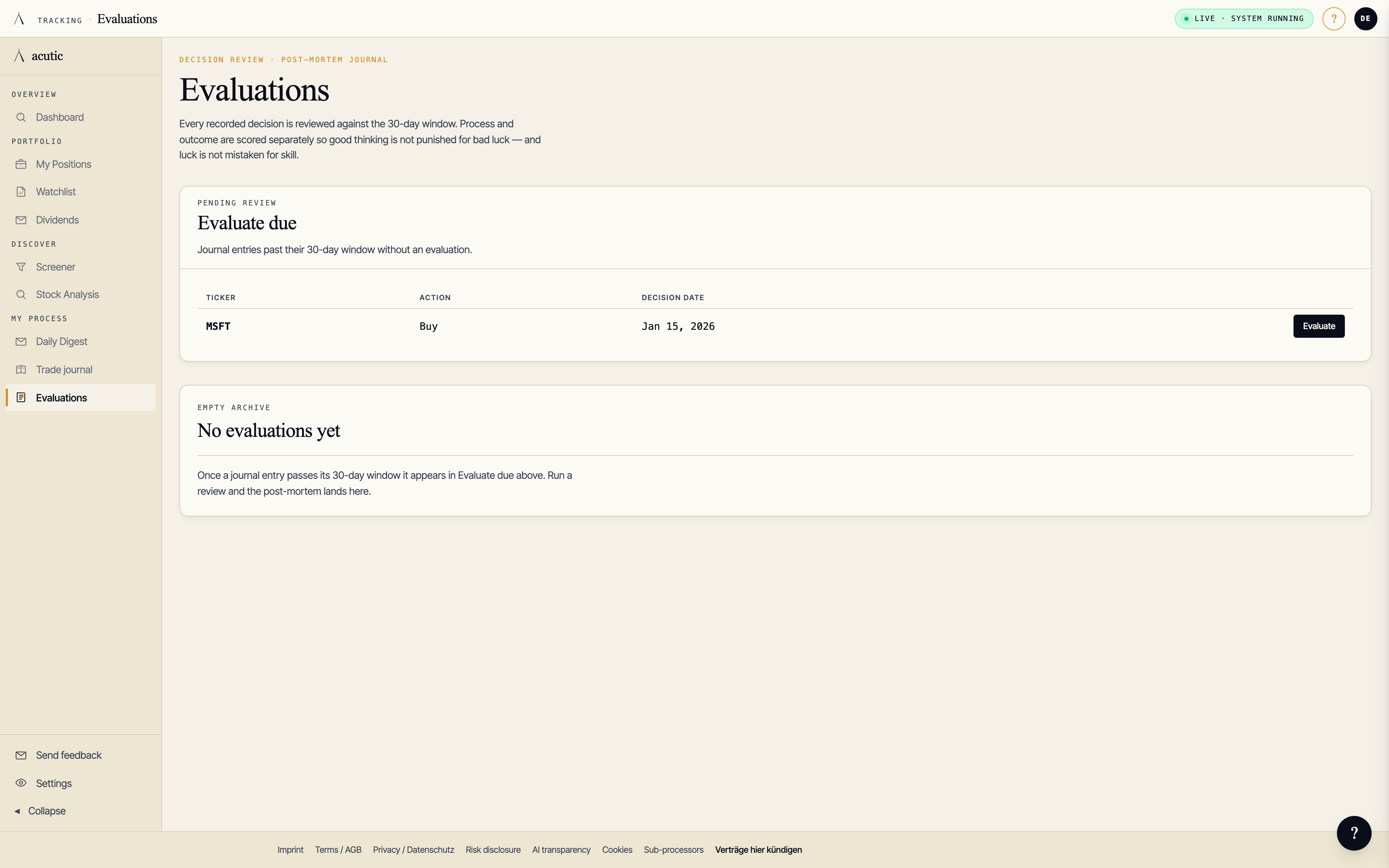Click the acutic logo mark in the sidebar

[x=19, y=56]
